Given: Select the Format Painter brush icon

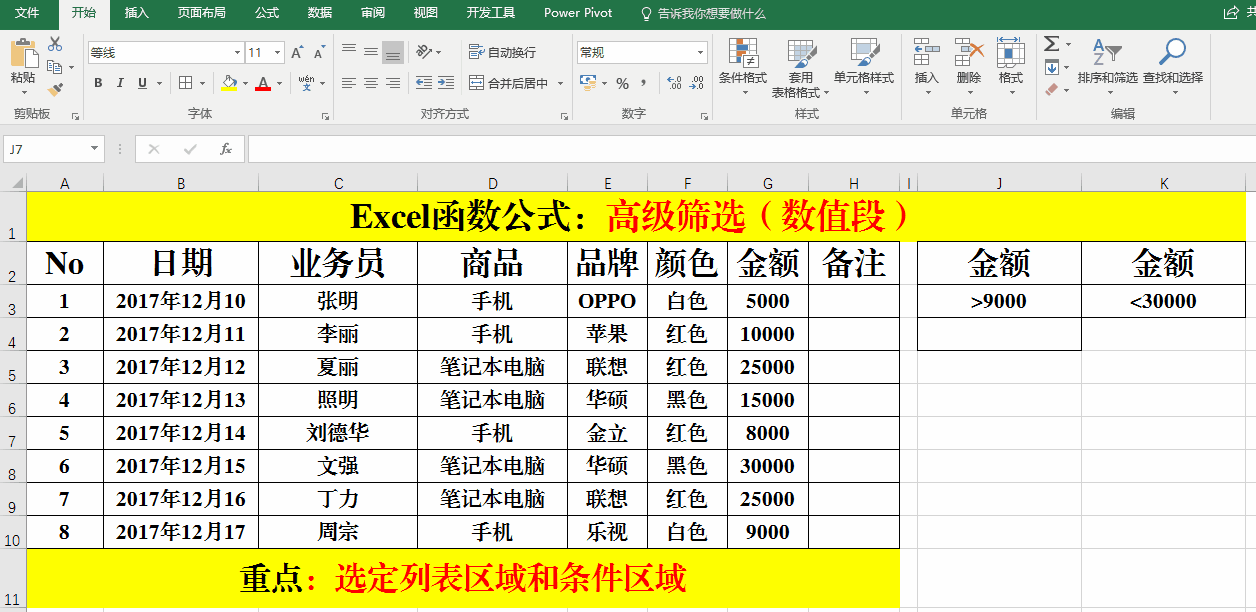Looking at the screenshot, I should click(55, 90).
